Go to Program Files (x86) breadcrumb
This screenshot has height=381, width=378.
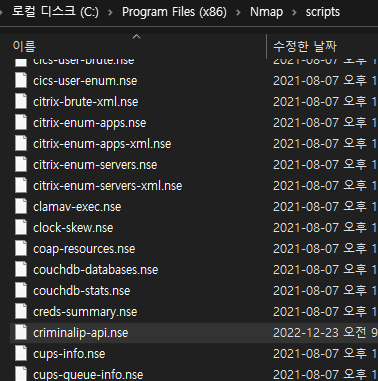tap(174, 12)
